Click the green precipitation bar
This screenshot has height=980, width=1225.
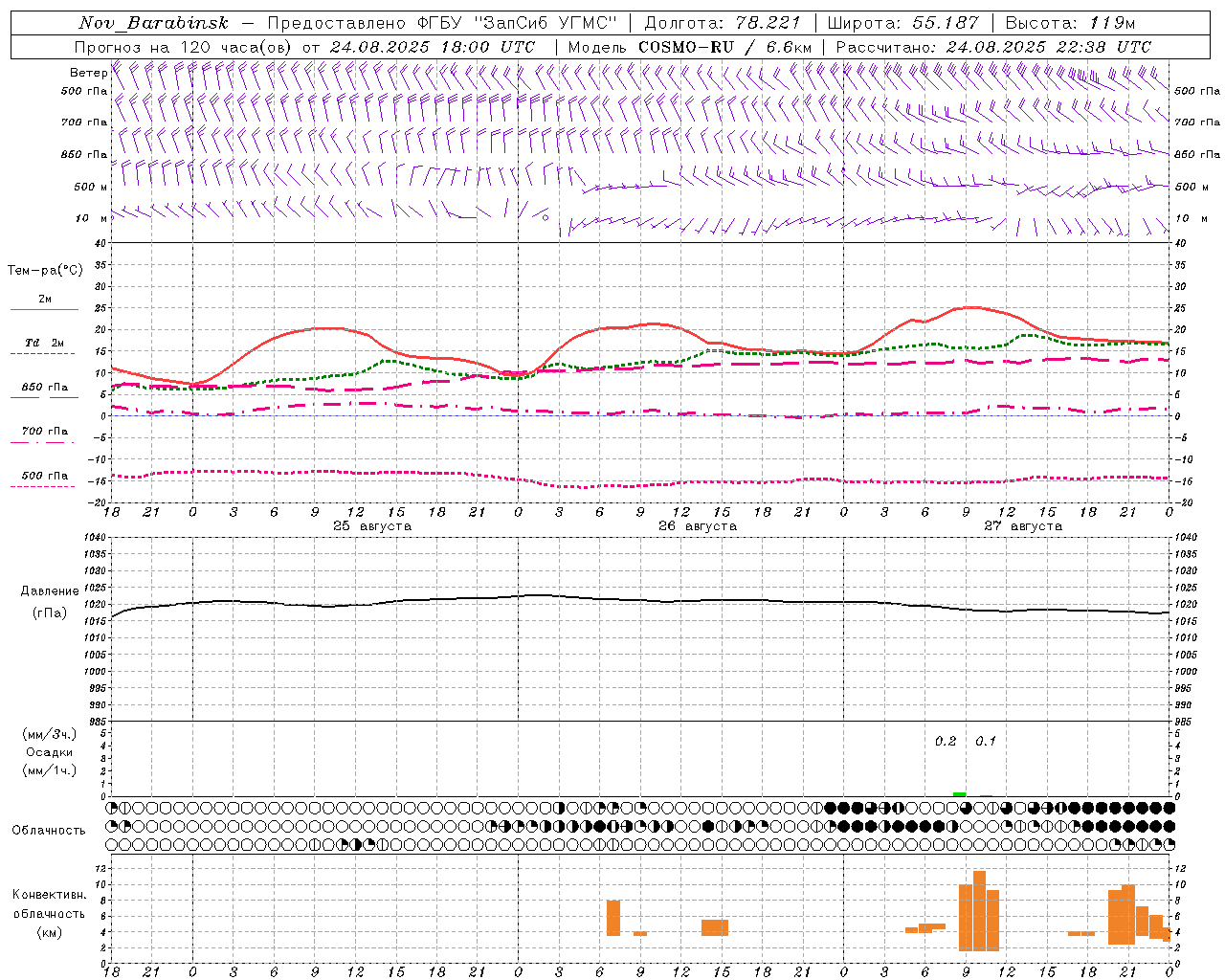coord(959,794)
